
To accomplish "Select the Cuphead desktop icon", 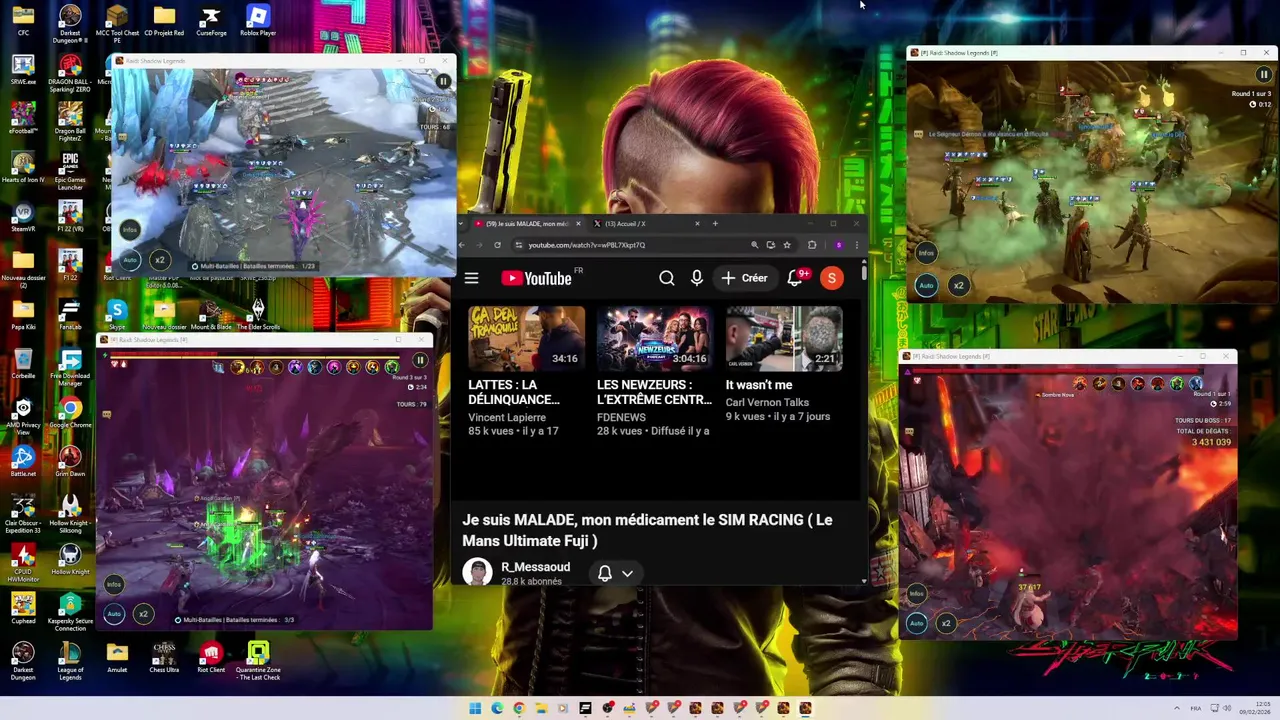I will 23,609.
